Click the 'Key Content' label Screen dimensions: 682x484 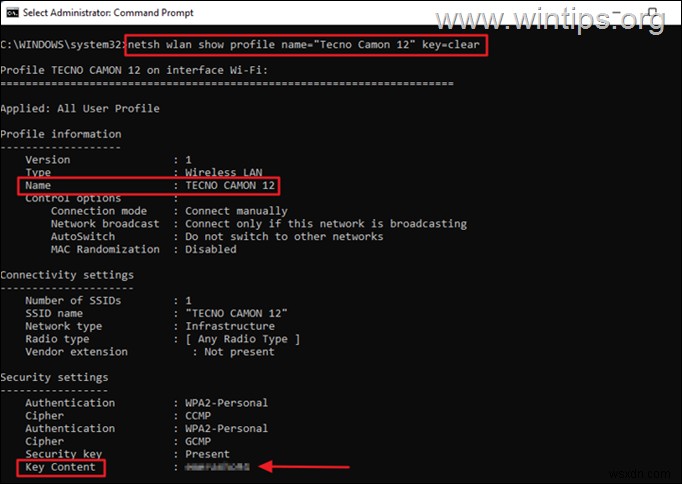click(x=60, y=467)
